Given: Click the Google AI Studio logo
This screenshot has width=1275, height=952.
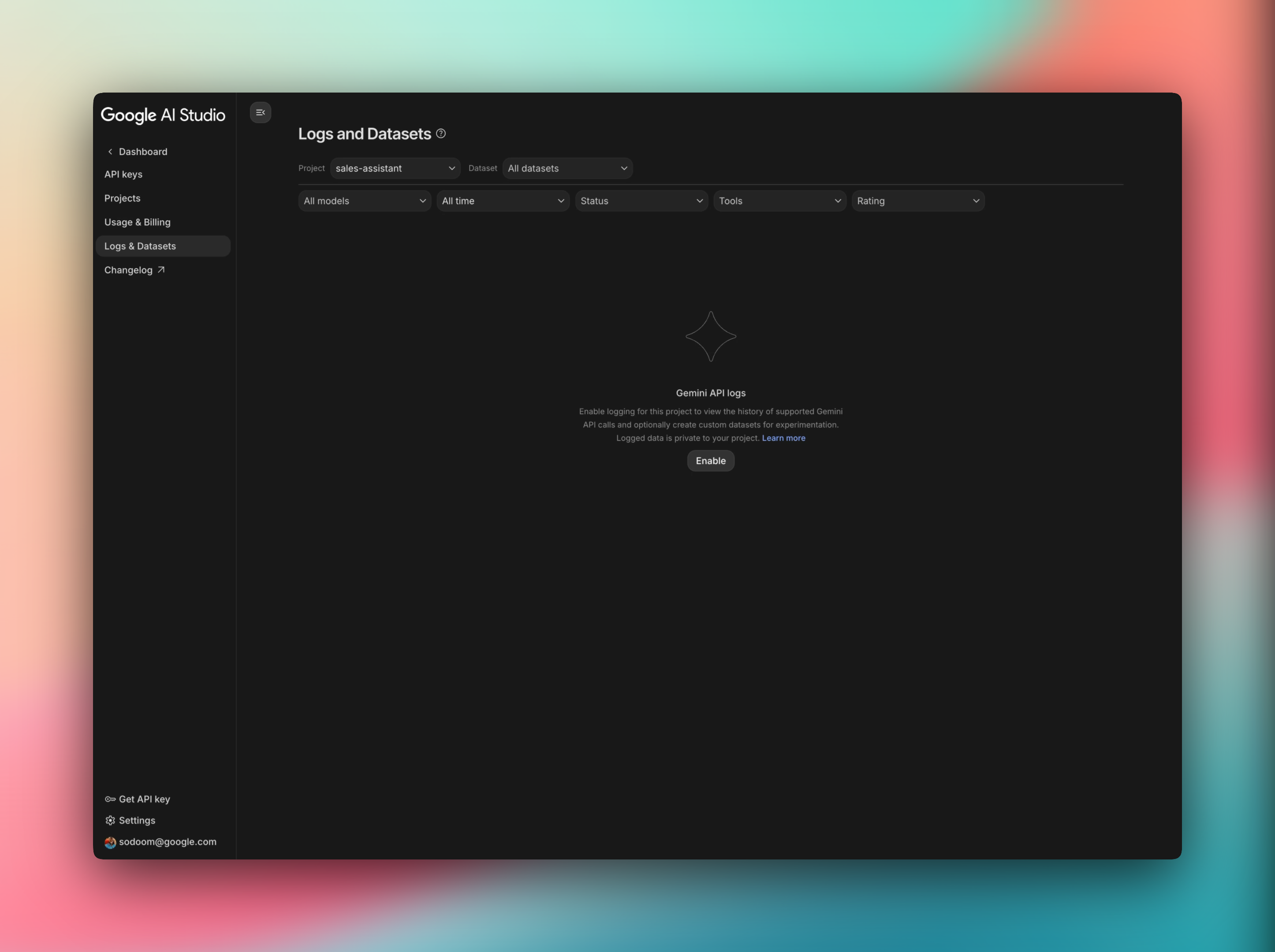Looking at the screenshot, I should click(163, 115).
